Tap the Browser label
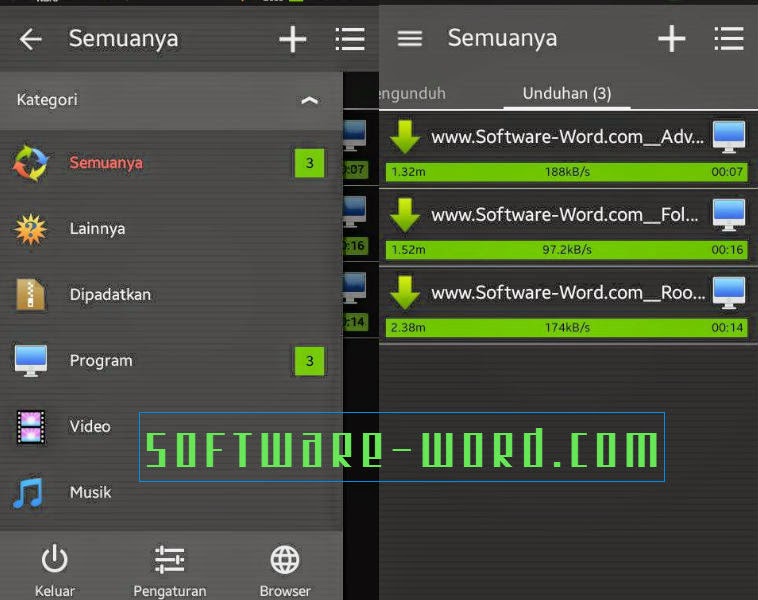 click(285, 591)
